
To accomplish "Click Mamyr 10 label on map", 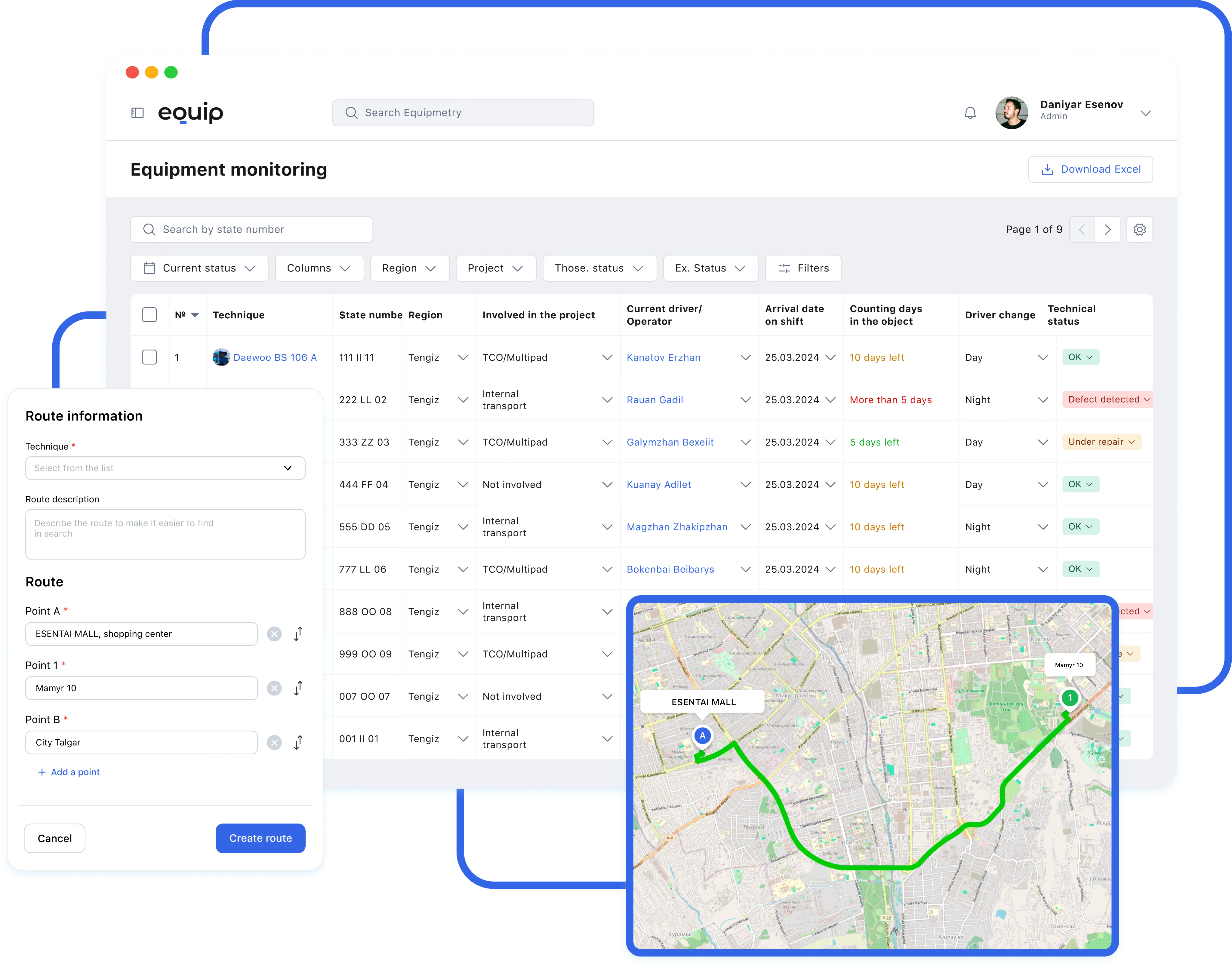I will tap(1069, 665).
